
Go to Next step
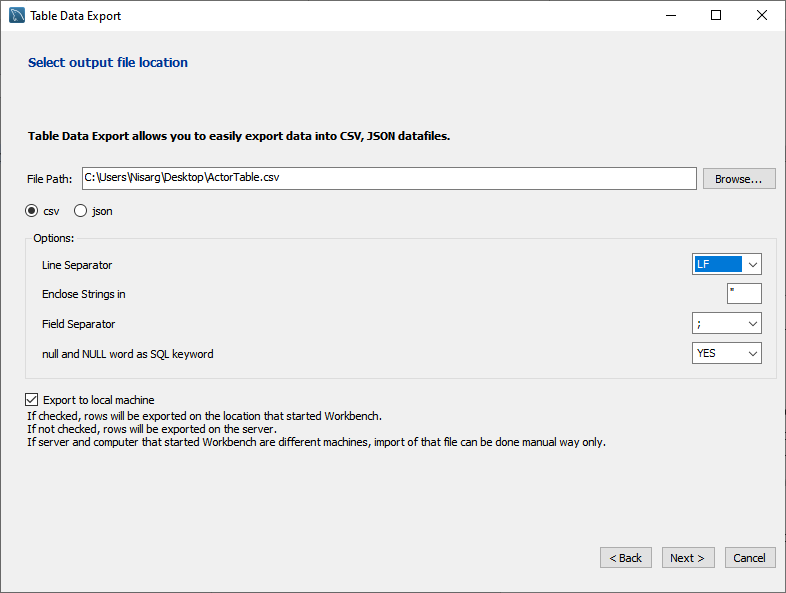click(x=688, y=558)
